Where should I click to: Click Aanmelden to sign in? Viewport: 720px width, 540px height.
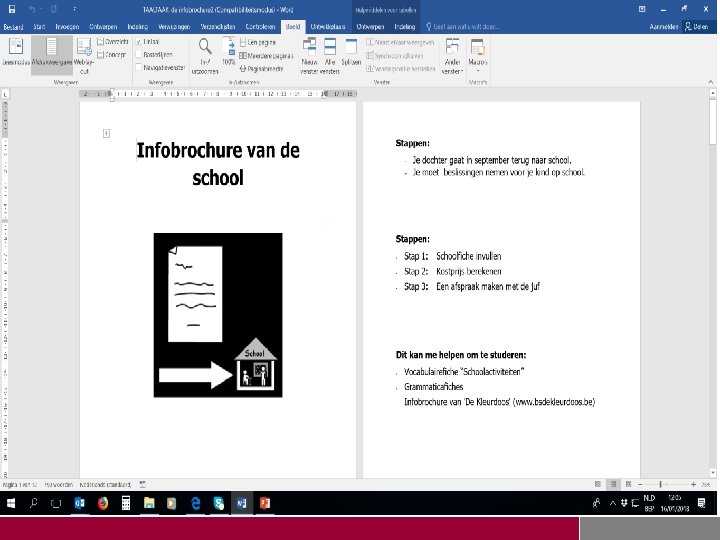pos(664,27)
